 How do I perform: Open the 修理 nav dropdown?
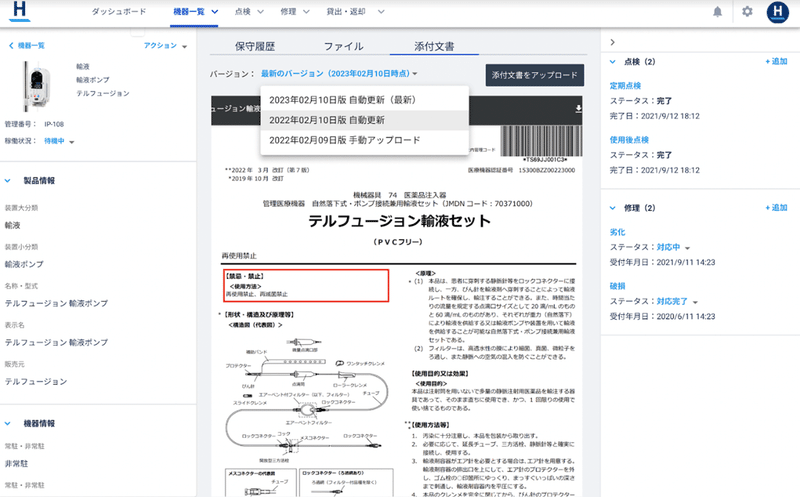[295, 11]
